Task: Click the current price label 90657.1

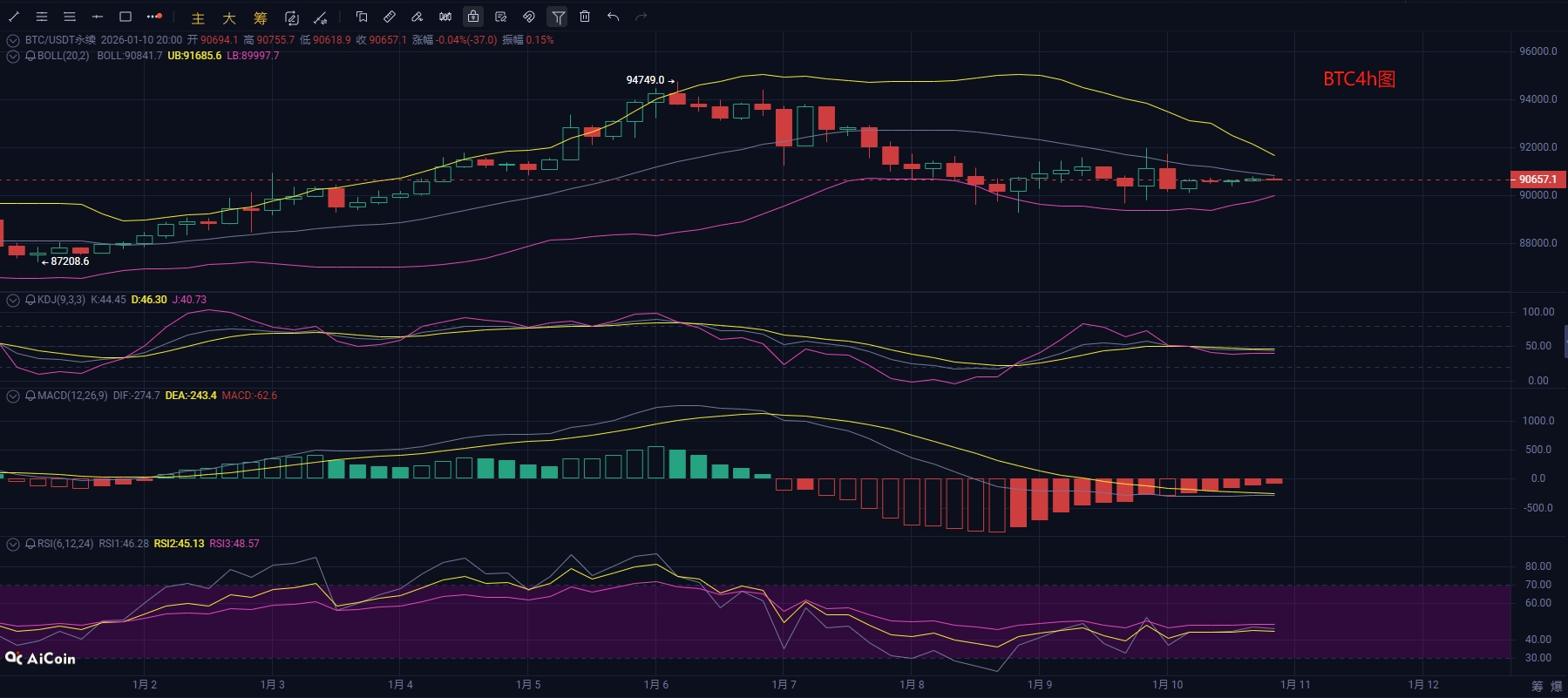Action: [1537, 180]
